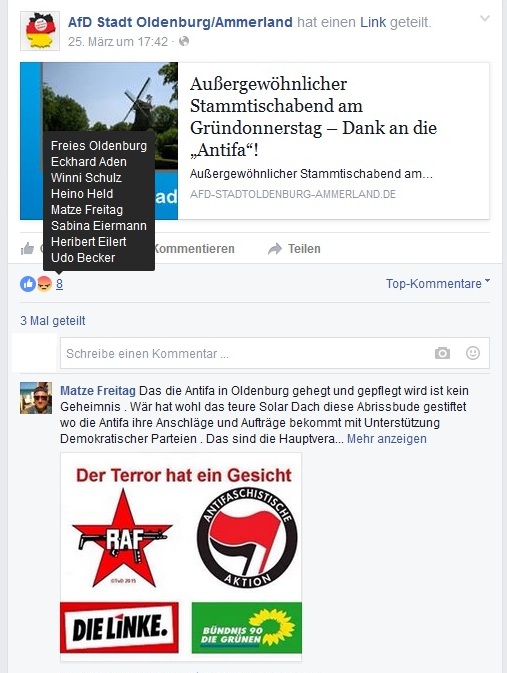Click in the 'Schreibe einen Kommentar' field

pyautogui.click(x=275, y=353)
